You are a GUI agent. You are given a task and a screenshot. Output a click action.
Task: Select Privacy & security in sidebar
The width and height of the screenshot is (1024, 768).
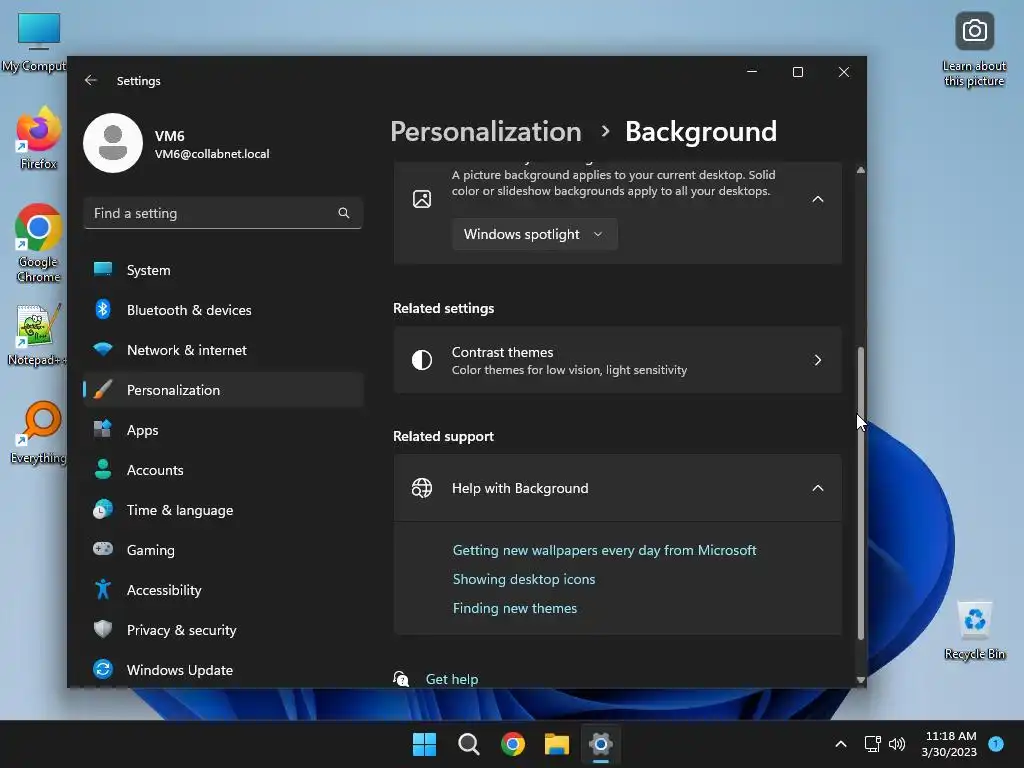223,630
